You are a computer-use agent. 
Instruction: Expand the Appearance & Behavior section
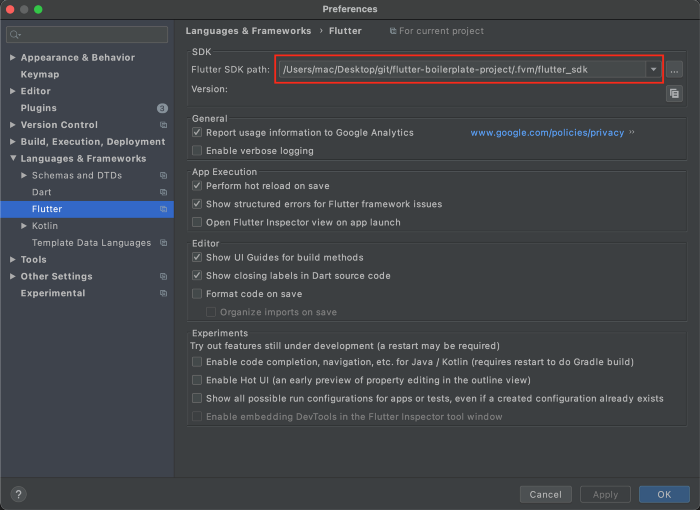click(x=13, y=58)
